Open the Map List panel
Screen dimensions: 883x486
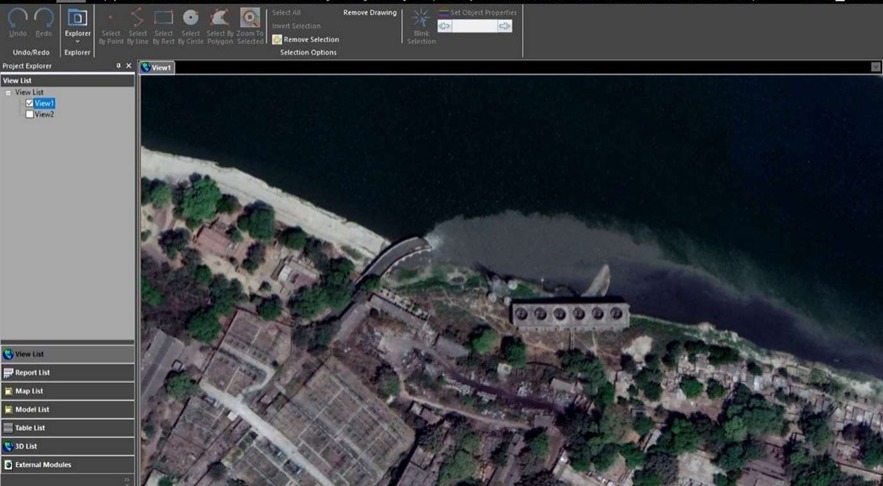(30, 391)
